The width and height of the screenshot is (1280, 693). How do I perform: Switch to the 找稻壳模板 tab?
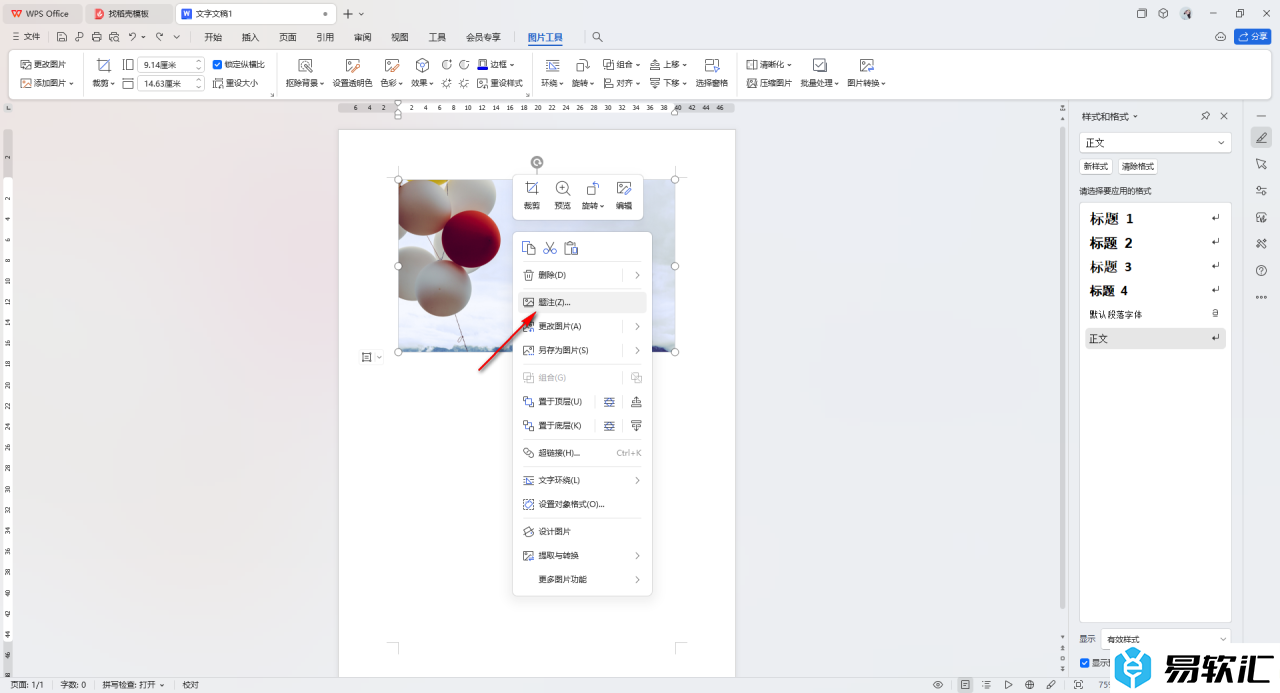point(129,14)
